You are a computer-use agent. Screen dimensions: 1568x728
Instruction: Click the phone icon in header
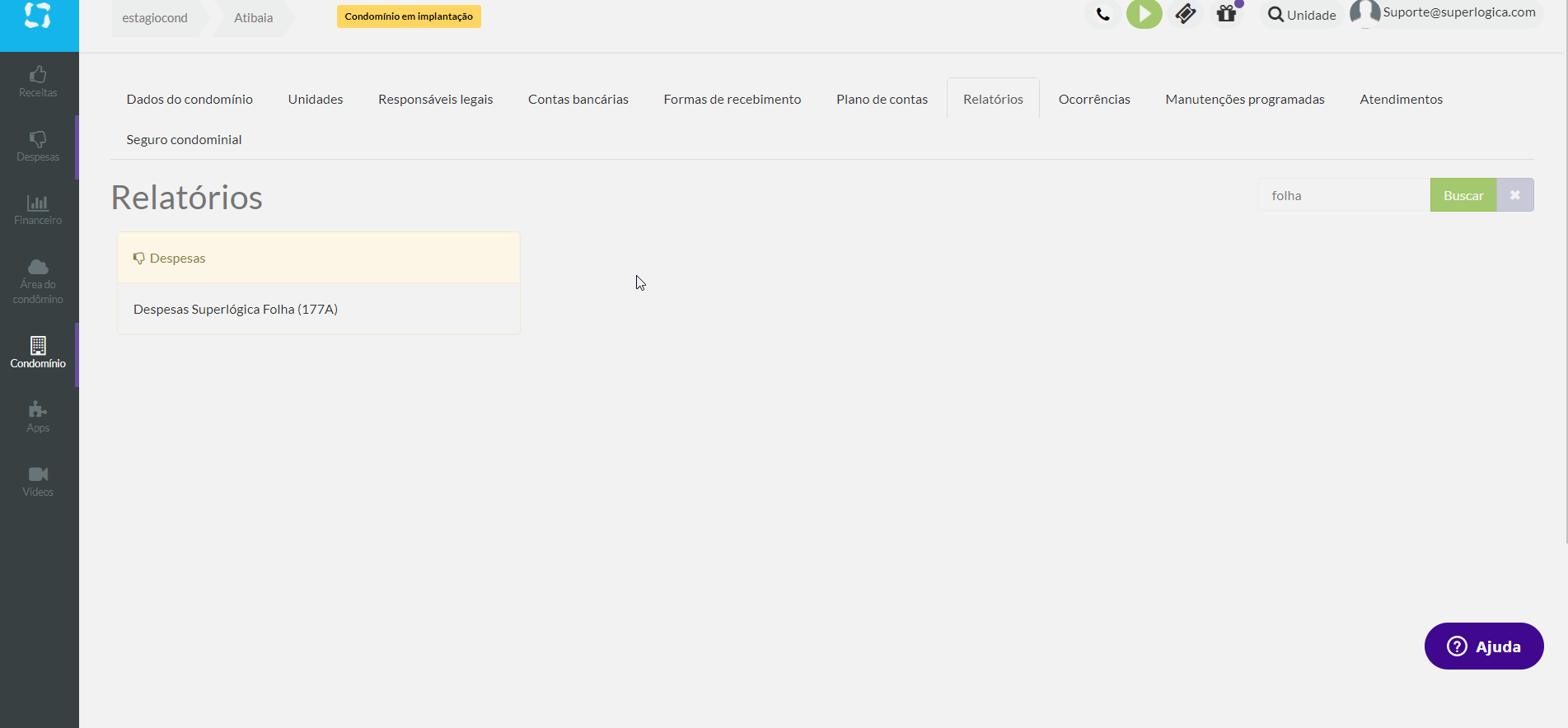[1102, 15]
